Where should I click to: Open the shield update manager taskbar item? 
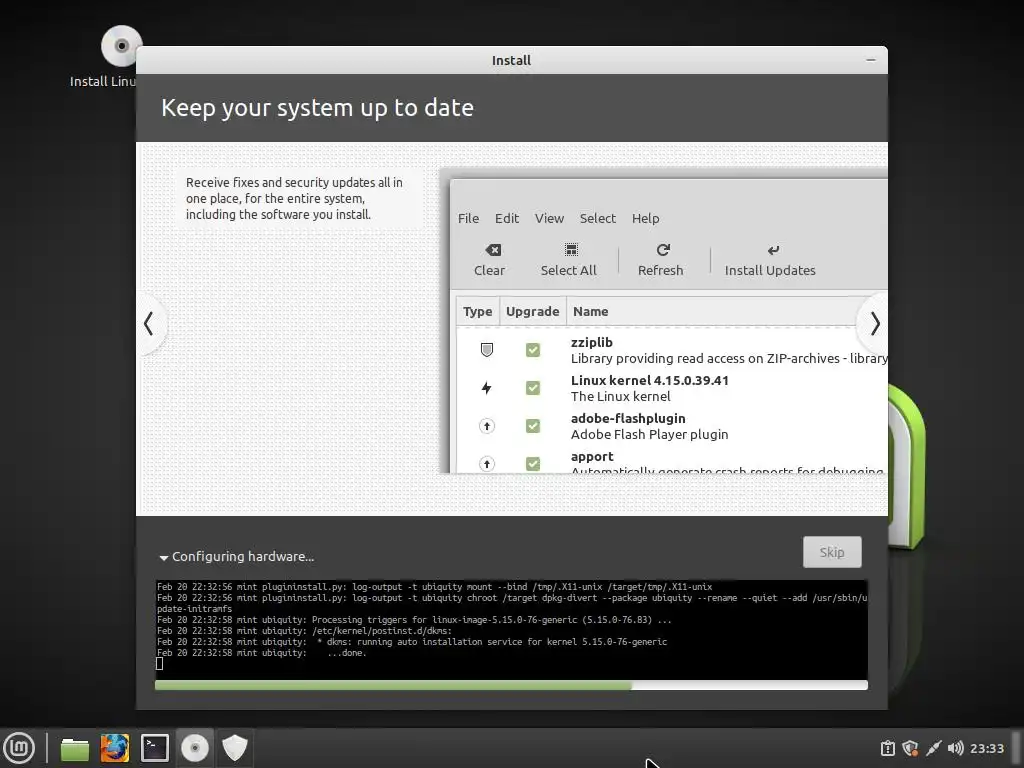pos(234,748)
